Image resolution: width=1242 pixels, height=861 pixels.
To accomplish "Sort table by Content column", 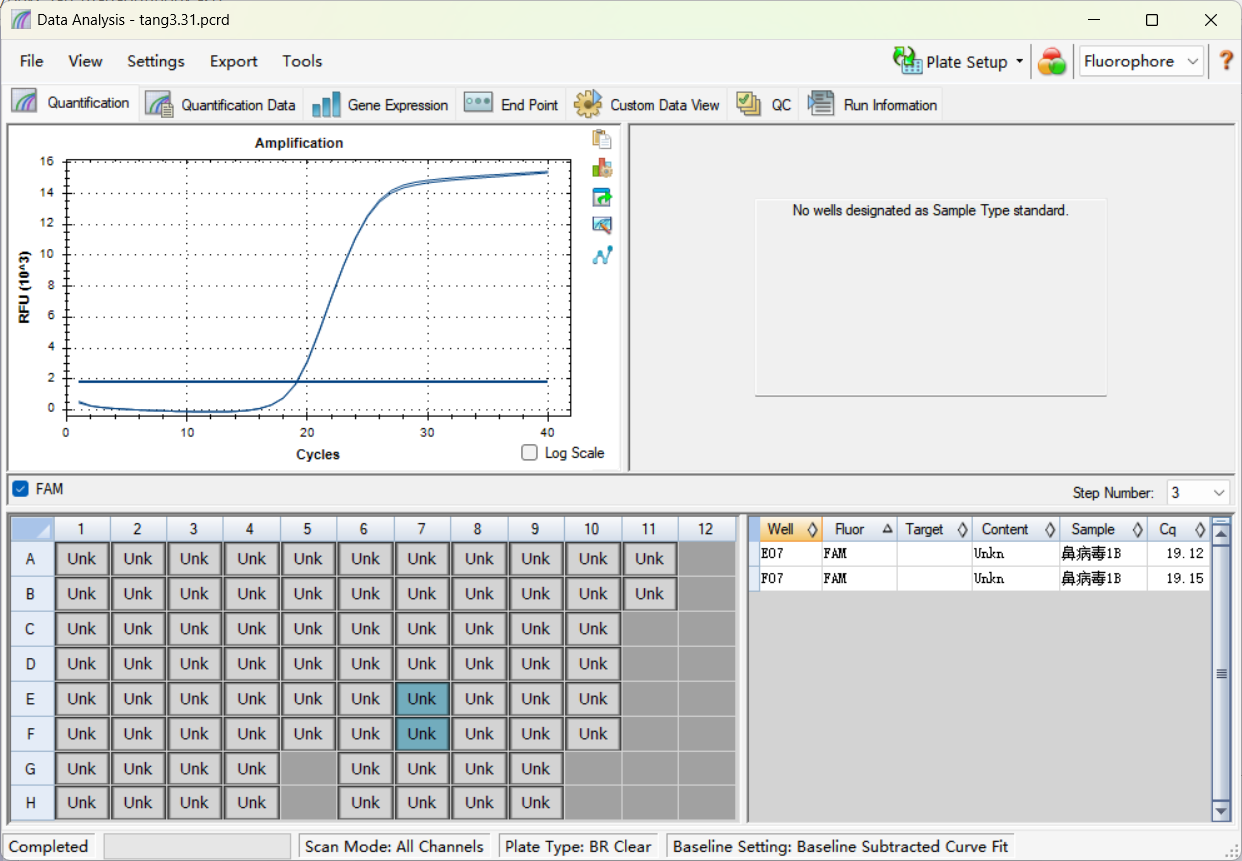I will pos(1015,529).
